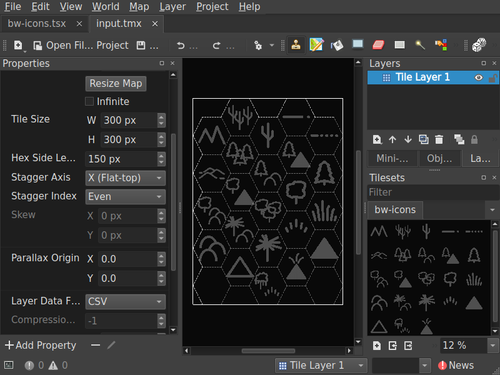Select the Select Same Tile tool
The height and width of the screenshot is (375, 500).
[441, 45]
